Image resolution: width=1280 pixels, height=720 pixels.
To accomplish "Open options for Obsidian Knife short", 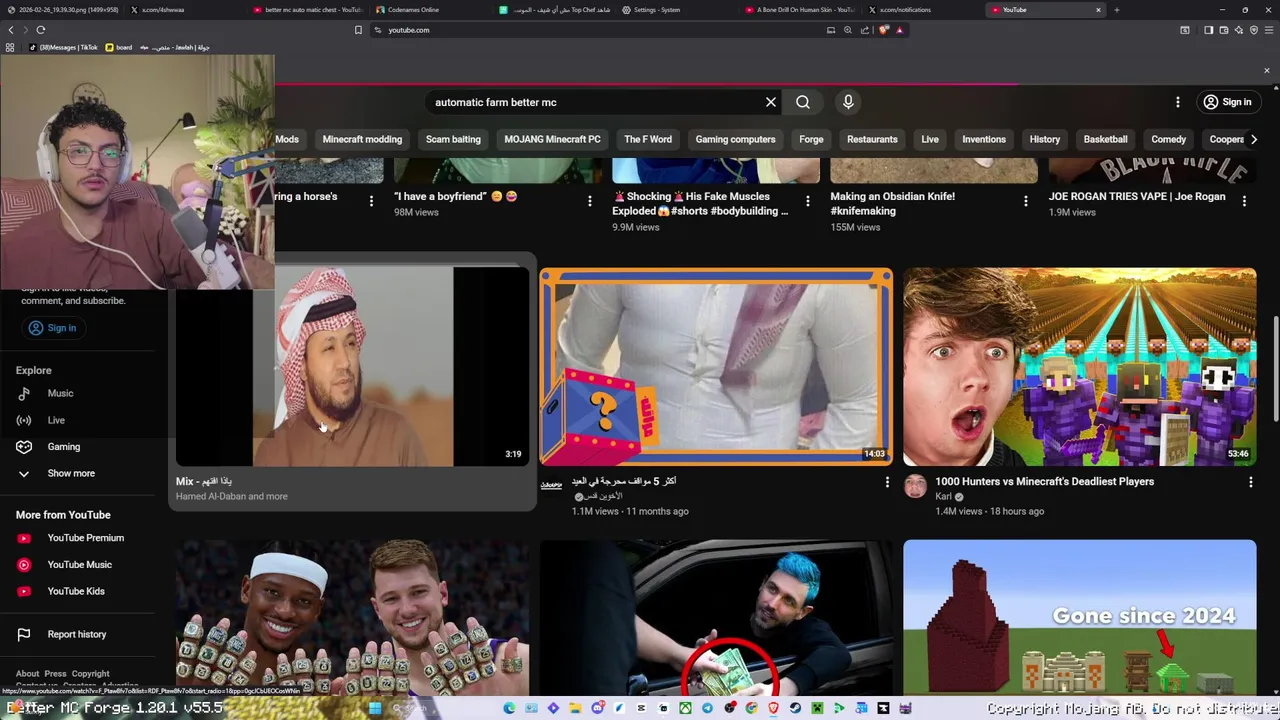I will coord(1025,201).
